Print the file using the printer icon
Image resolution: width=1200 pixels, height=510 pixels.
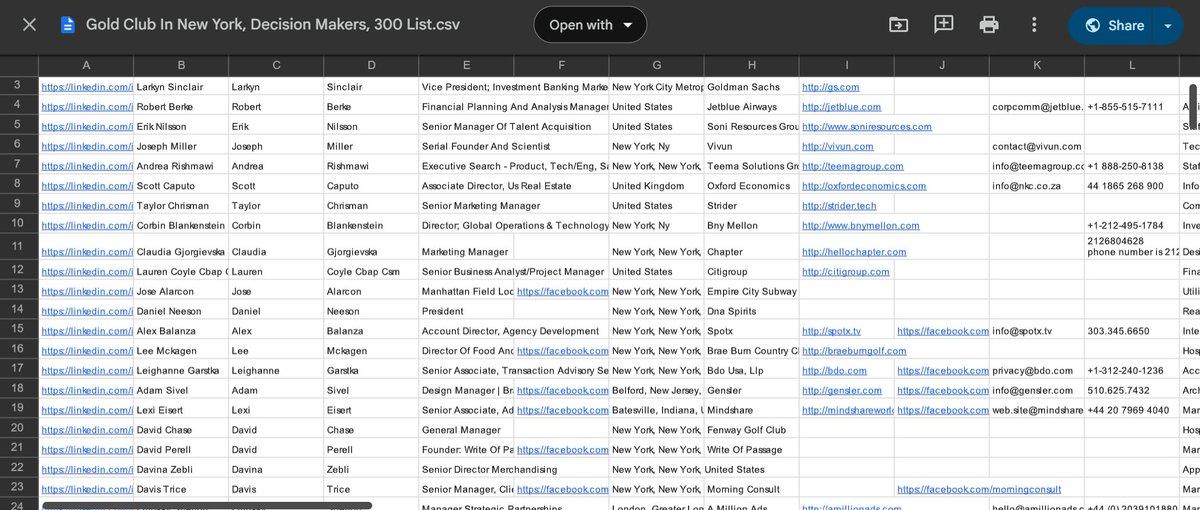pyautogui.click(x=989, y=25)
